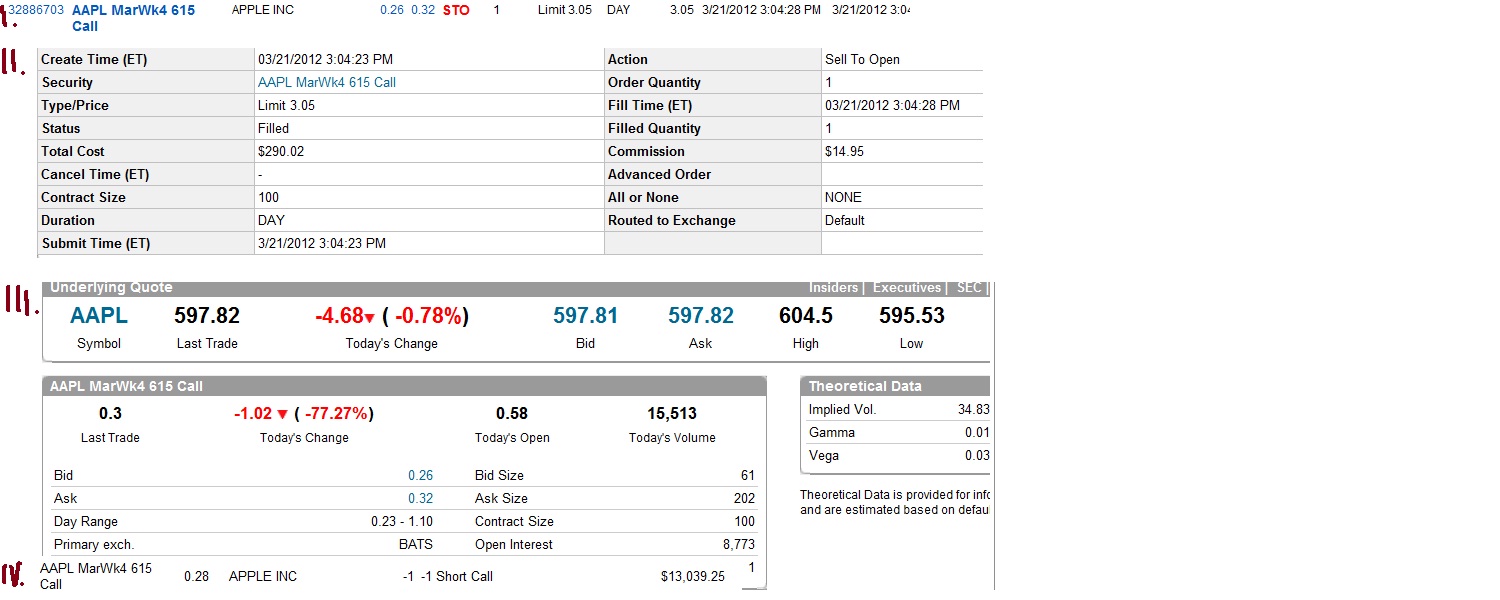1500x600 pixels.
Task: Select the Type/Price value Limit 3.05
Action: coord(286,106)
